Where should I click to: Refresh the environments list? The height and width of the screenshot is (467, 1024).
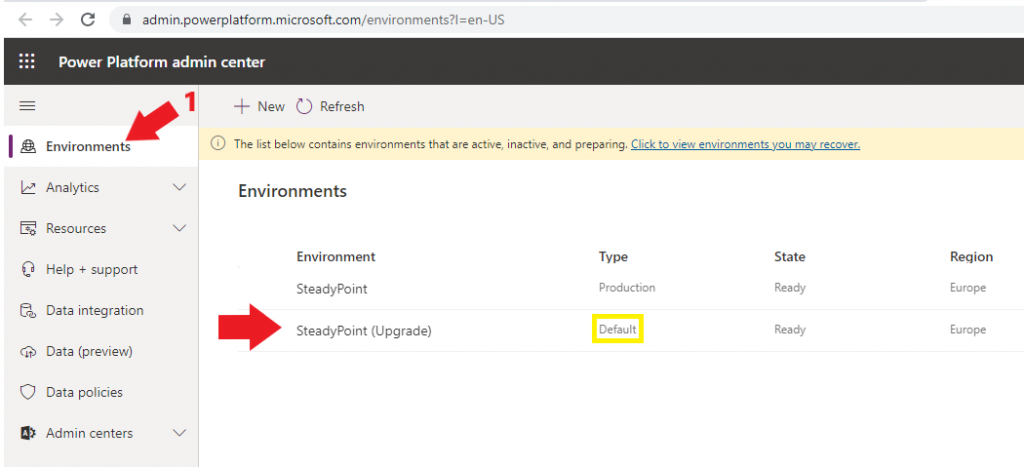coord(330,106)
